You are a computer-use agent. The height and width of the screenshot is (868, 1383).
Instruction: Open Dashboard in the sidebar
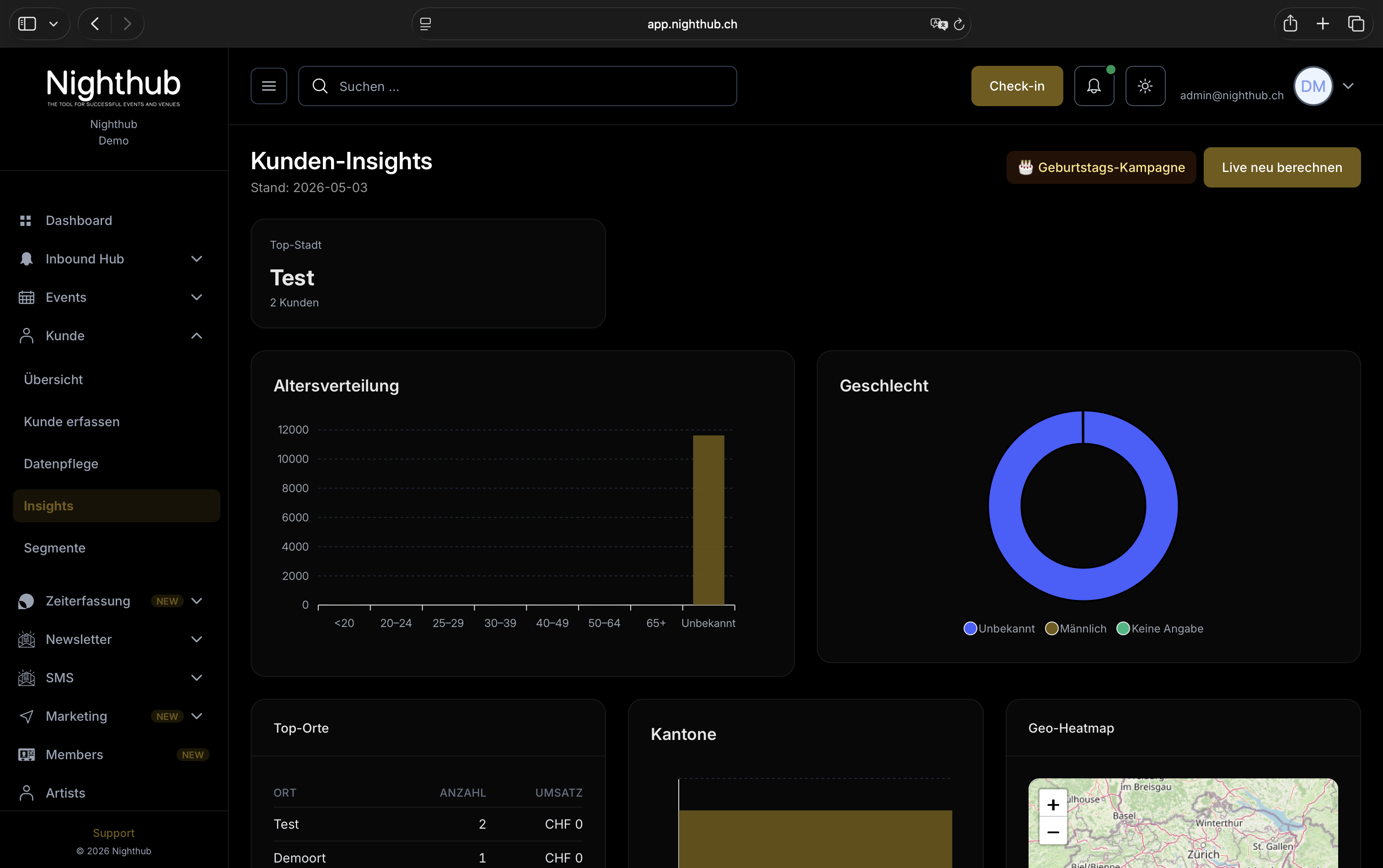click(x=79, y=220)
